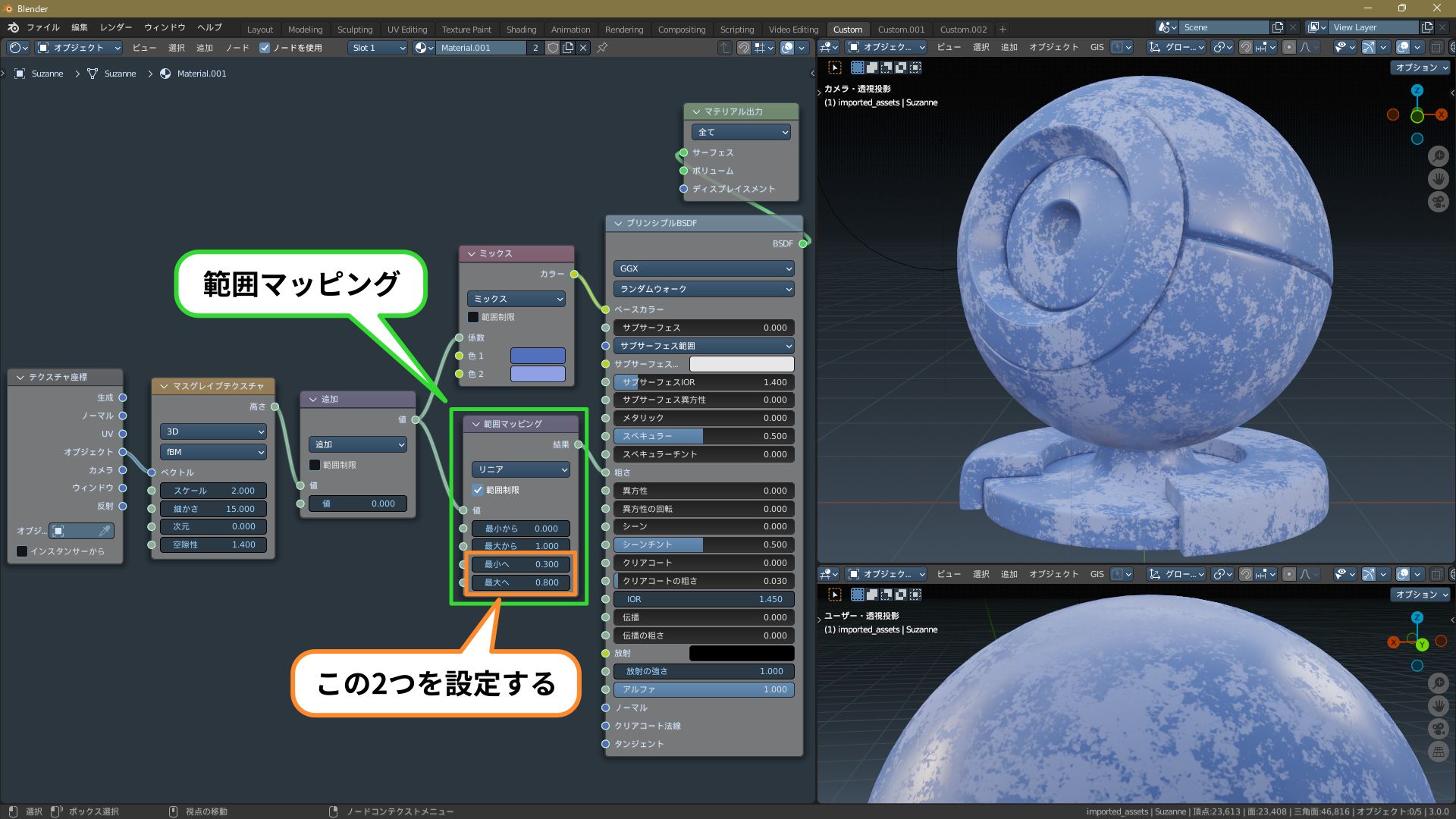Click scene icon beside Scene field

[1167, 27]
